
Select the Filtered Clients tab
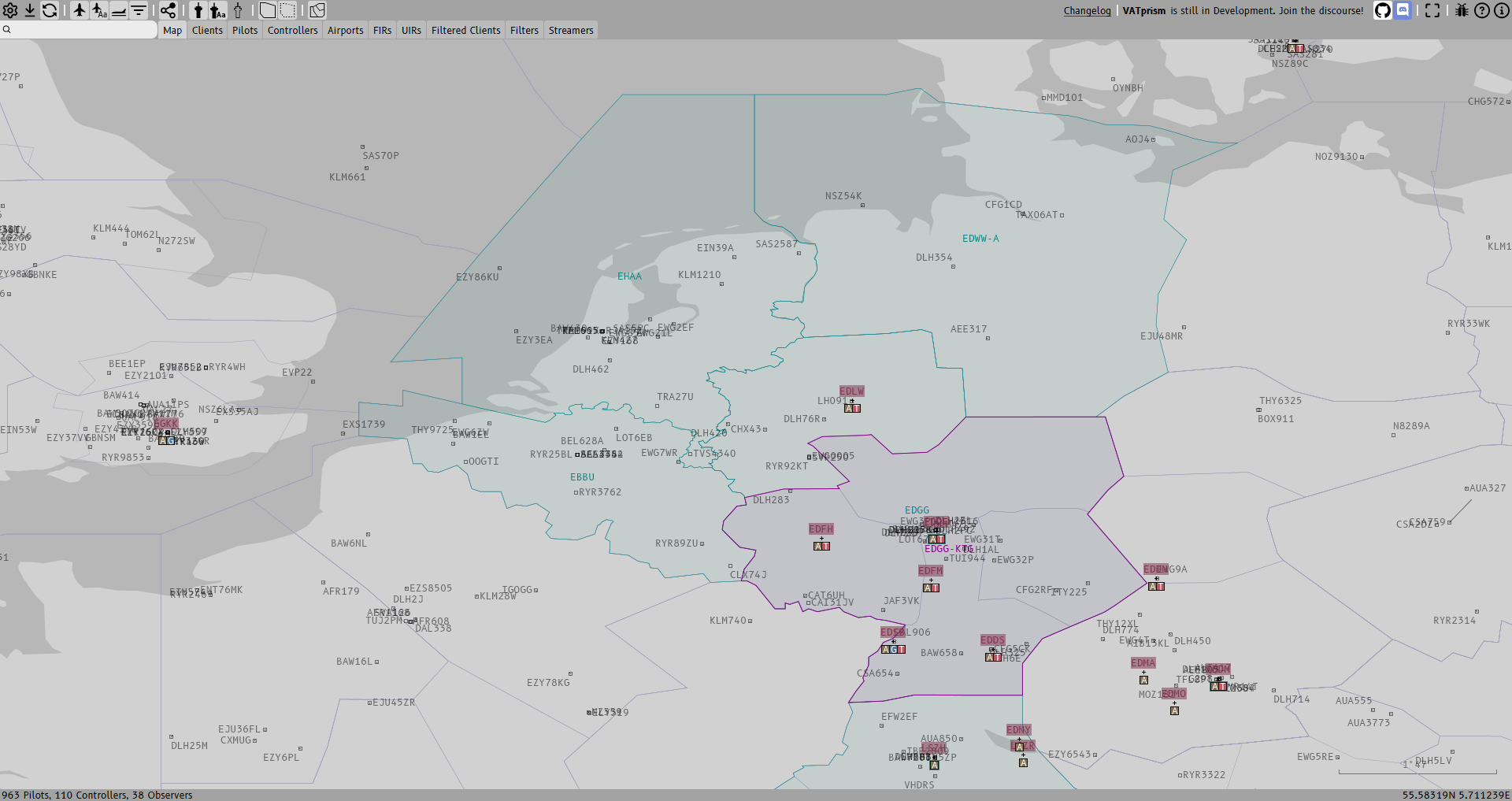(465, 30)
